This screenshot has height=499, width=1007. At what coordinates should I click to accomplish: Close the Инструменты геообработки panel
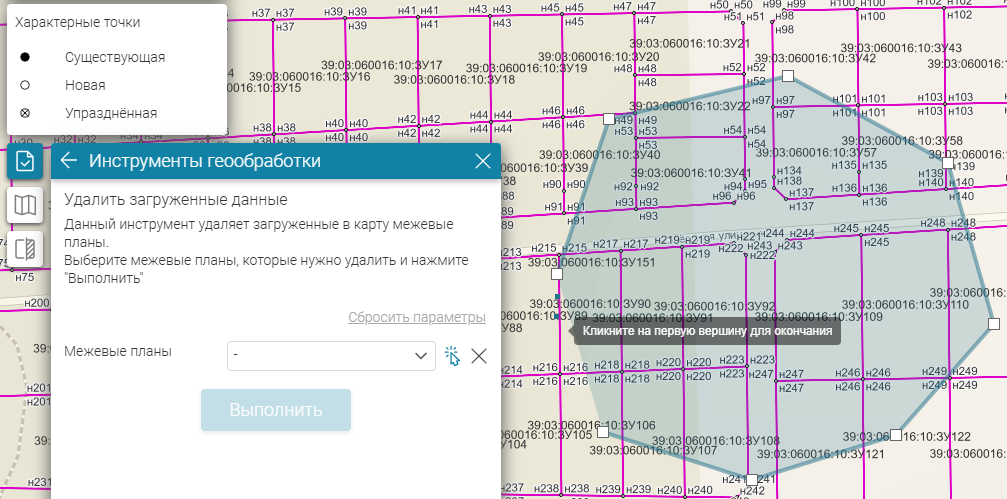point(483,161)
